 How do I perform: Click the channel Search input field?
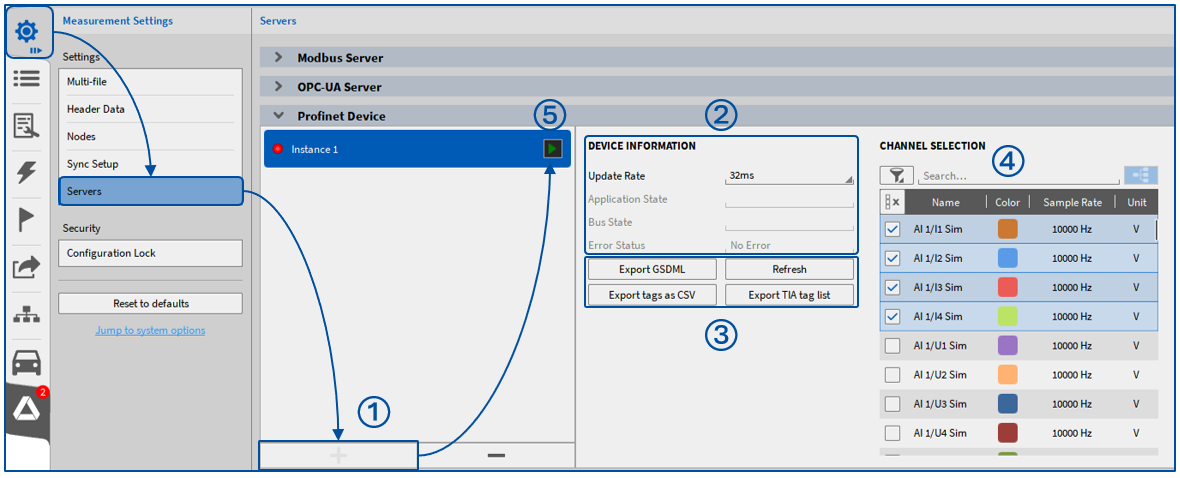pos(1018,176)
